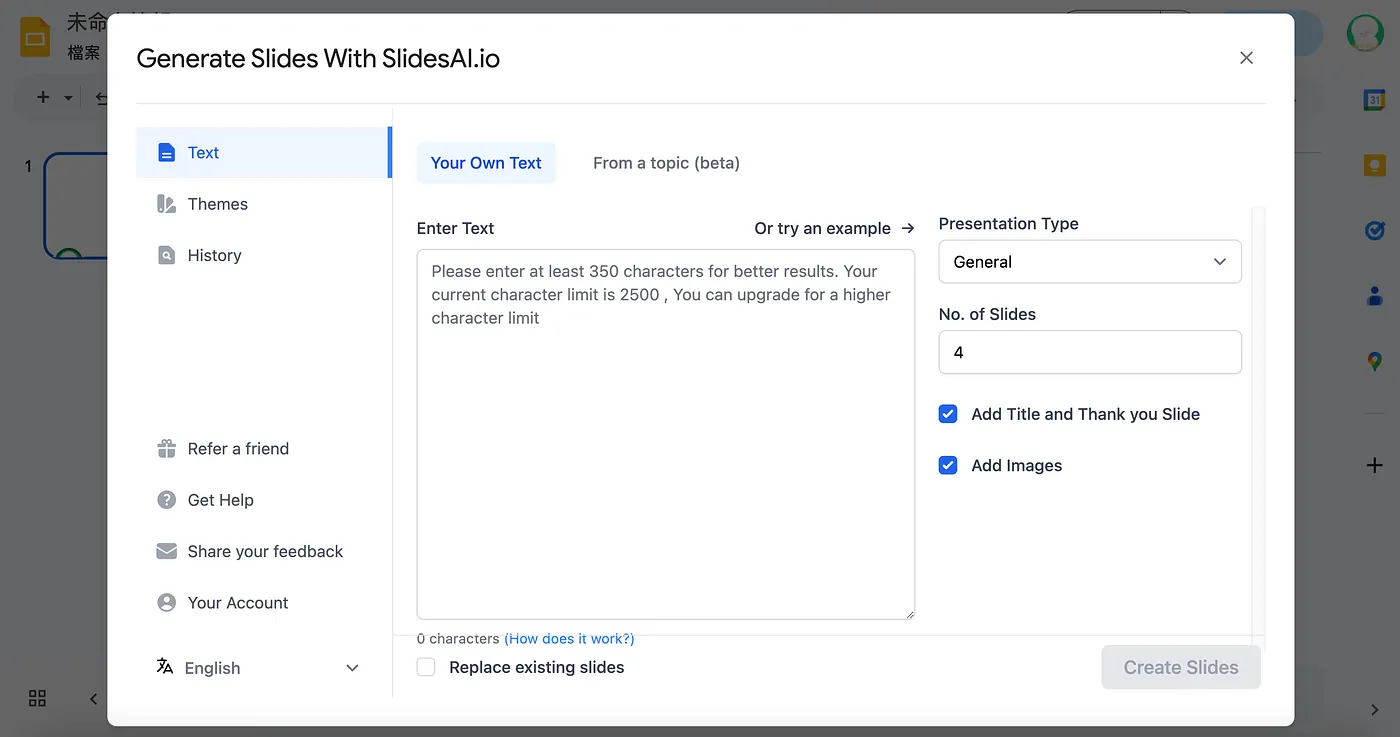Open the Text section in sidebar
The image size is (1400, 737).
(262, 153)
